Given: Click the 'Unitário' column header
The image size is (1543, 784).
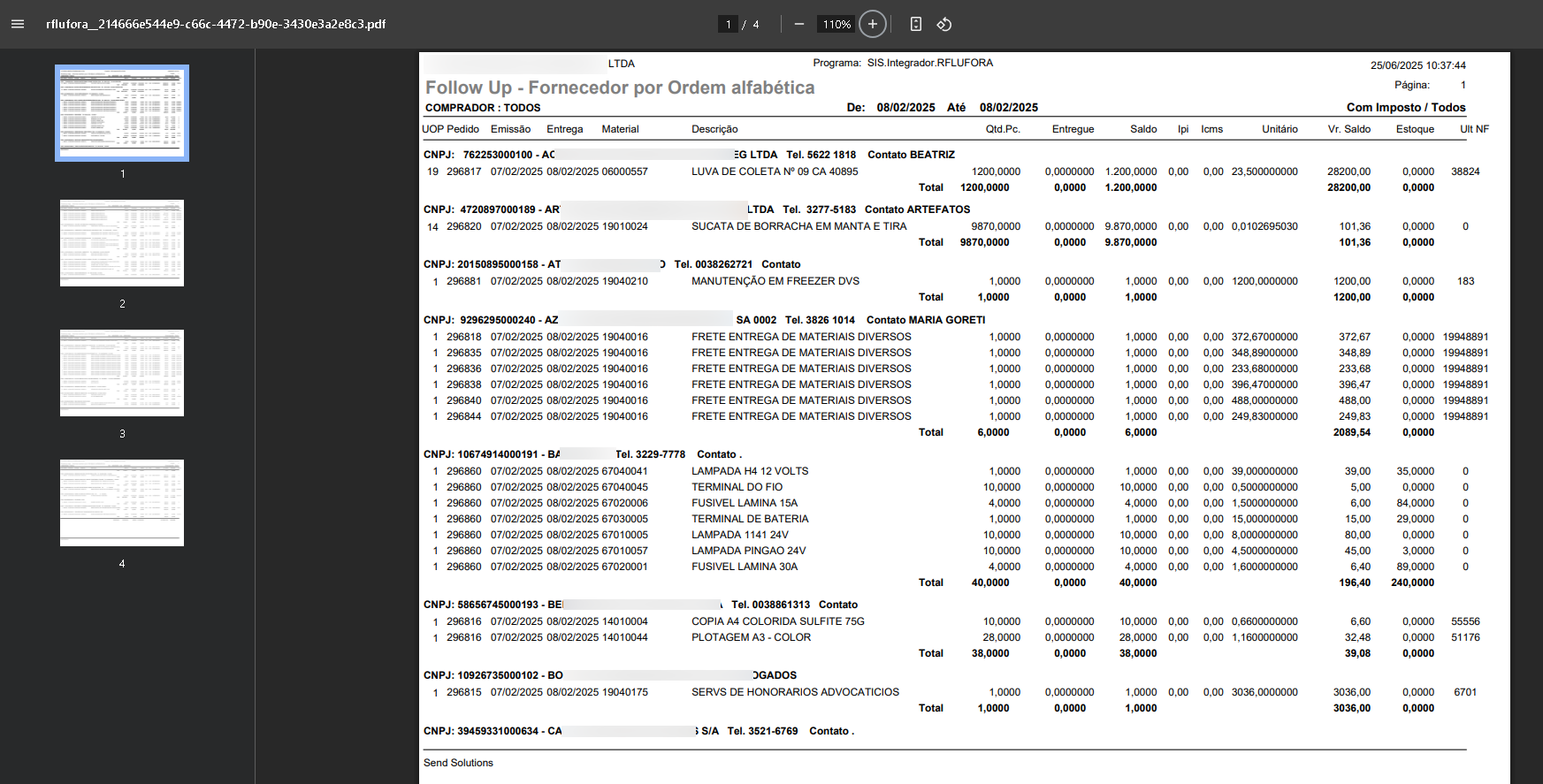Looking at the screenshot, I should pyautogui.click(x=1279, y=129).
